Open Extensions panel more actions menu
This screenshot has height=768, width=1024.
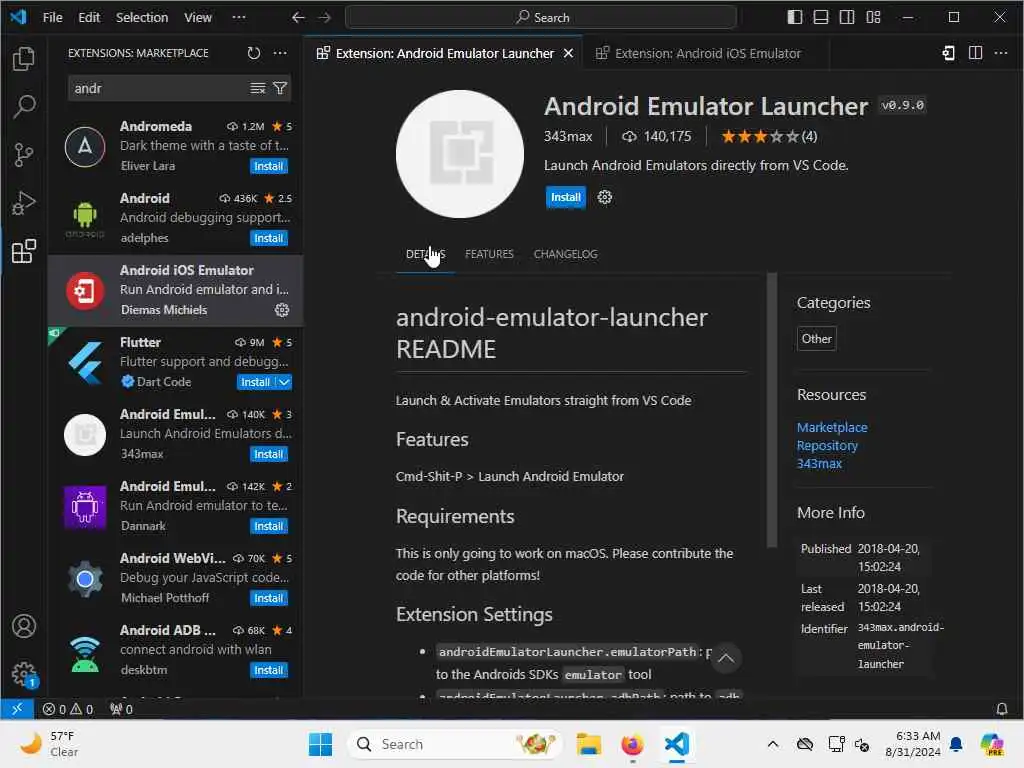point(280,53)
